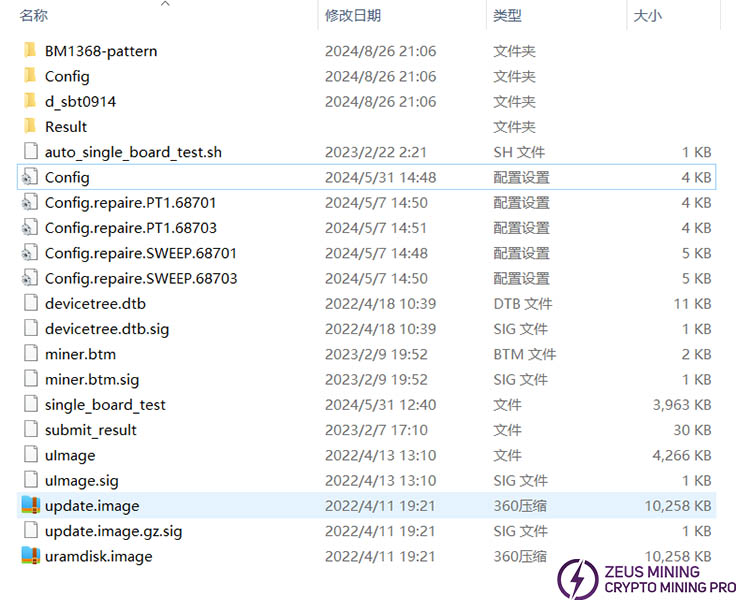The height and width of the screenshot is (611, 750).
Task: Sort files by 大小 column
Action: click(647, 16)
